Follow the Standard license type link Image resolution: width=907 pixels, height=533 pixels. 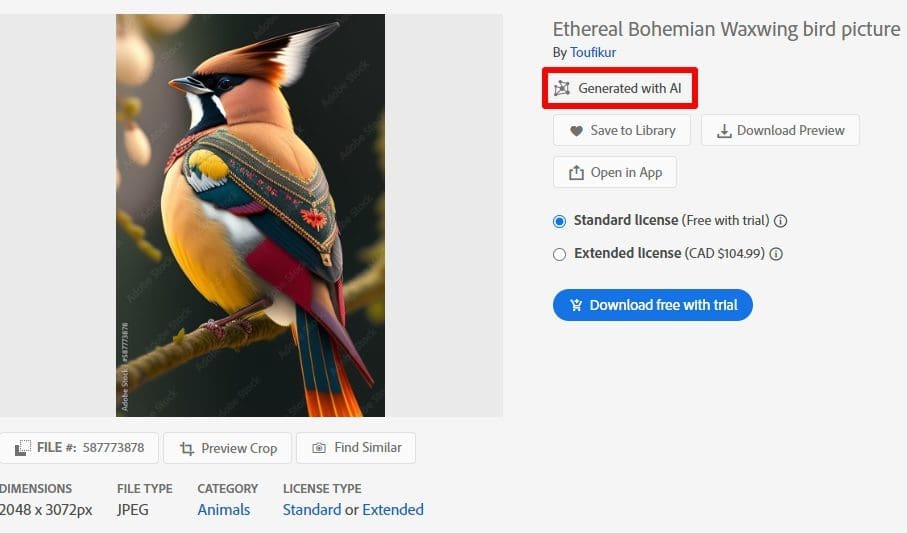click(312, 510)
